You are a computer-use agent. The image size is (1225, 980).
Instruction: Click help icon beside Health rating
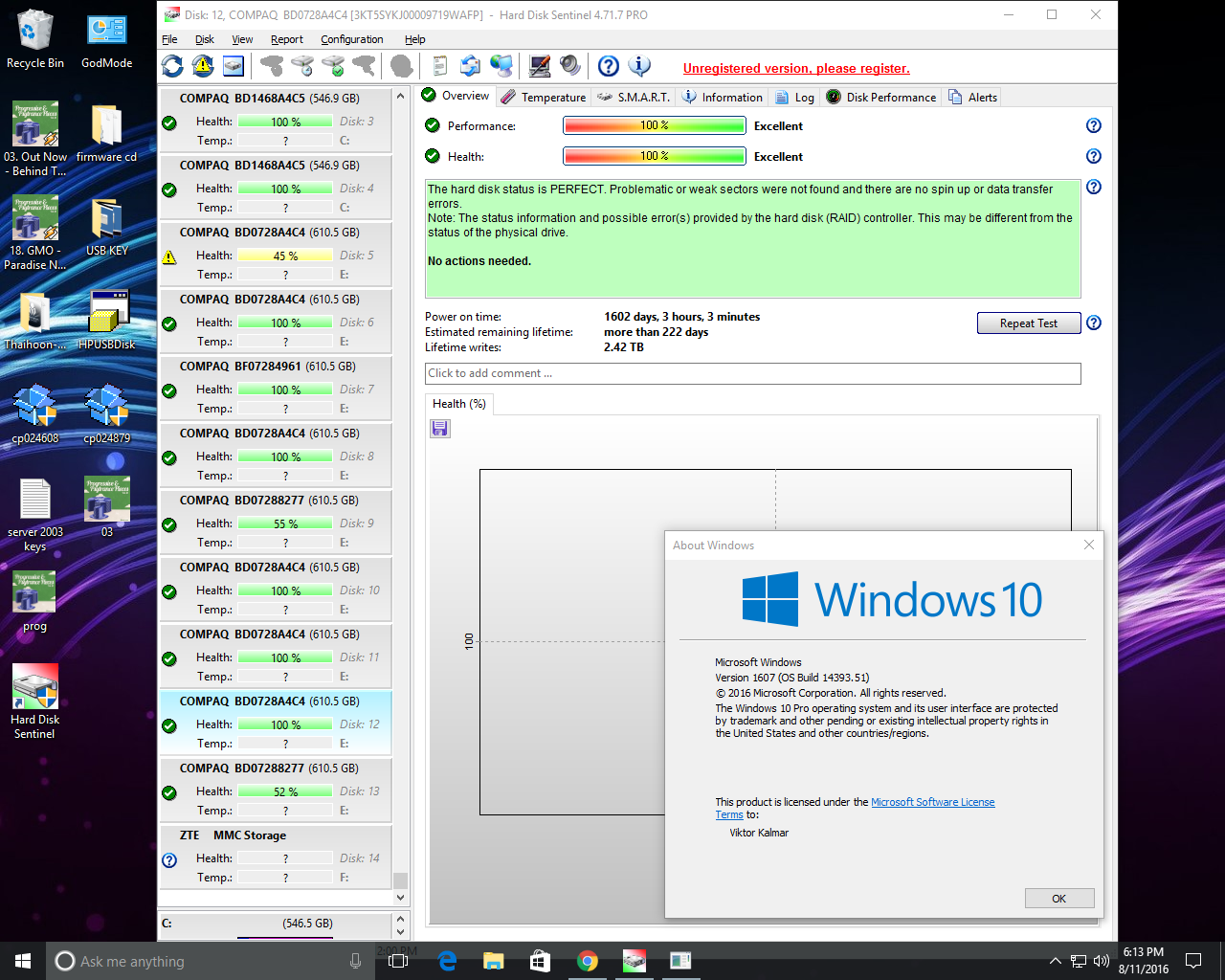coord(1094,156)
